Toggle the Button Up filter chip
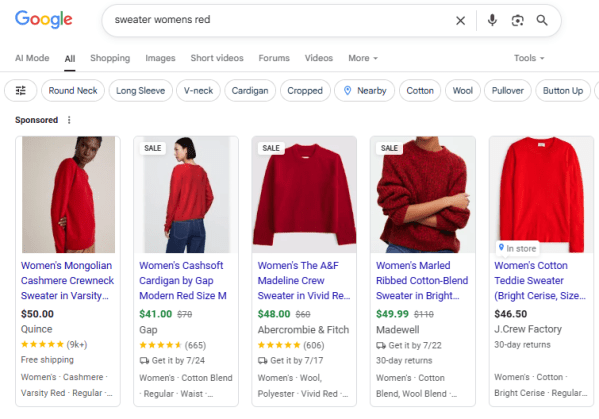The width and height of the screenshot is (599, 419). click(x=563, y=91)
